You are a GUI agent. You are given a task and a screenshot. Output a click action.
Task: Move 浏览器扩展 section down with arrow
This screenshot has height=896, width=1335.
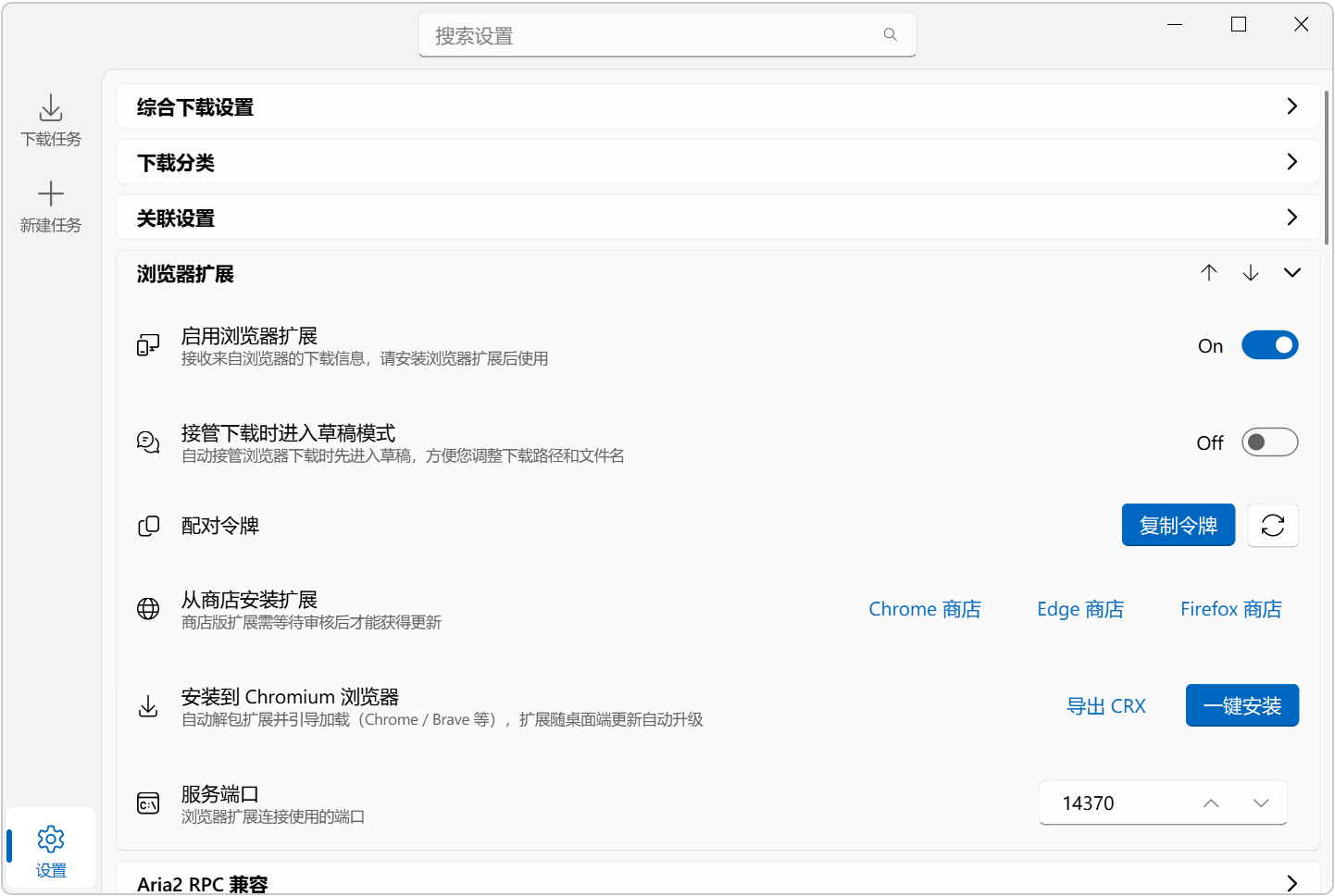1251,273
